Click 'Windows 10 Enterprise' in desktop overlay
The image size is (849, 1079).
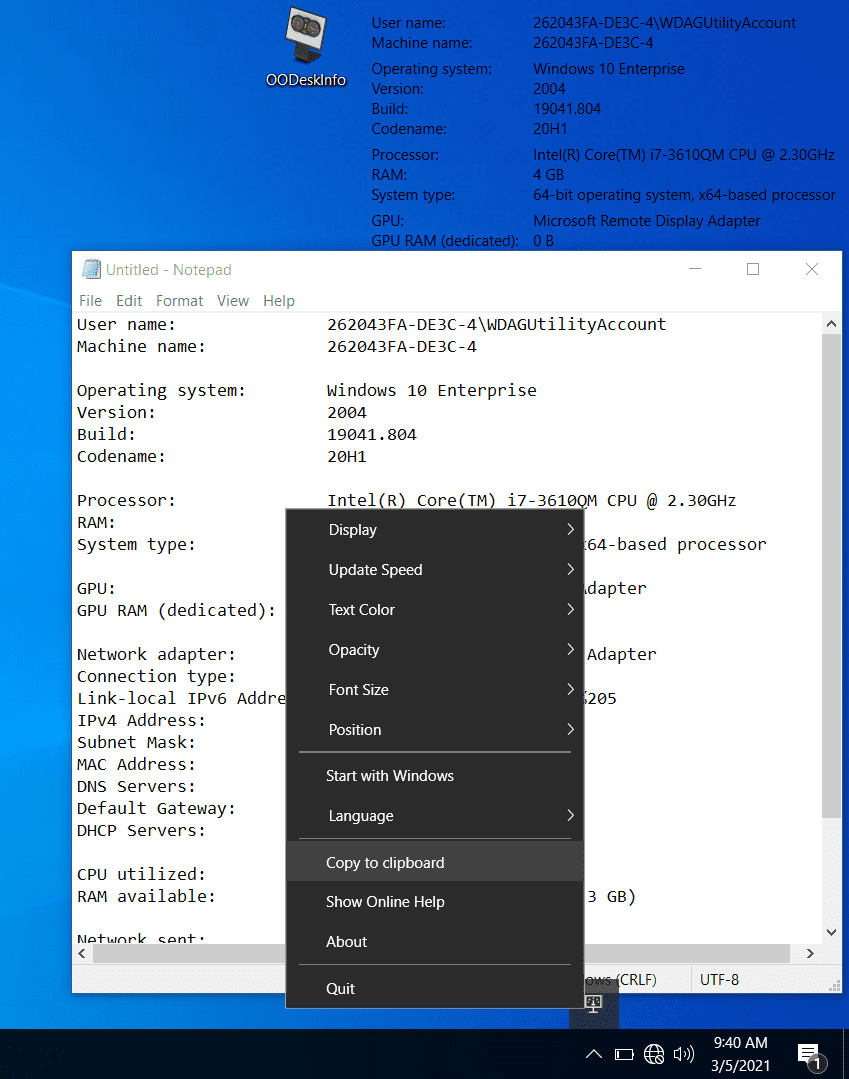click(x=609, y=69)
